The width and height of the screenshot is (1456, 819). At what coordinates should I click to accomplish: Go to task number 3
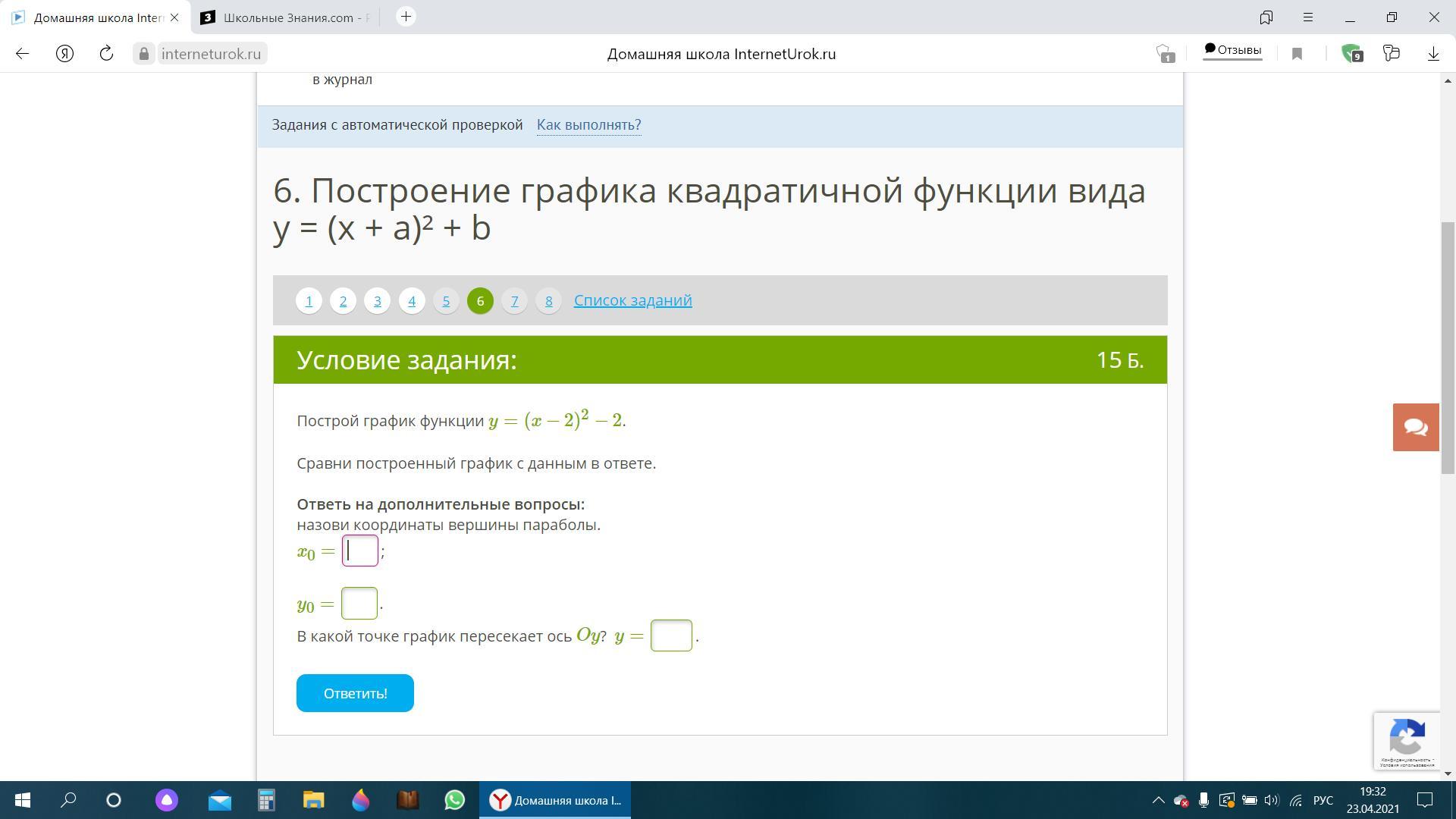click(x=377, y=301)
